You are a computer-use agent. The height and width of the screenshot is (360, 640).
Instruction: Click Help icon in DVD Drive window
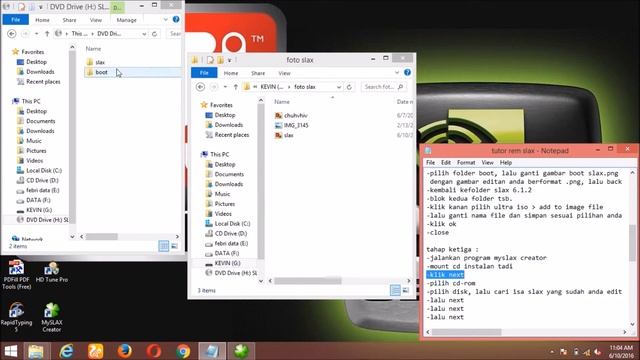coord(176,19)
